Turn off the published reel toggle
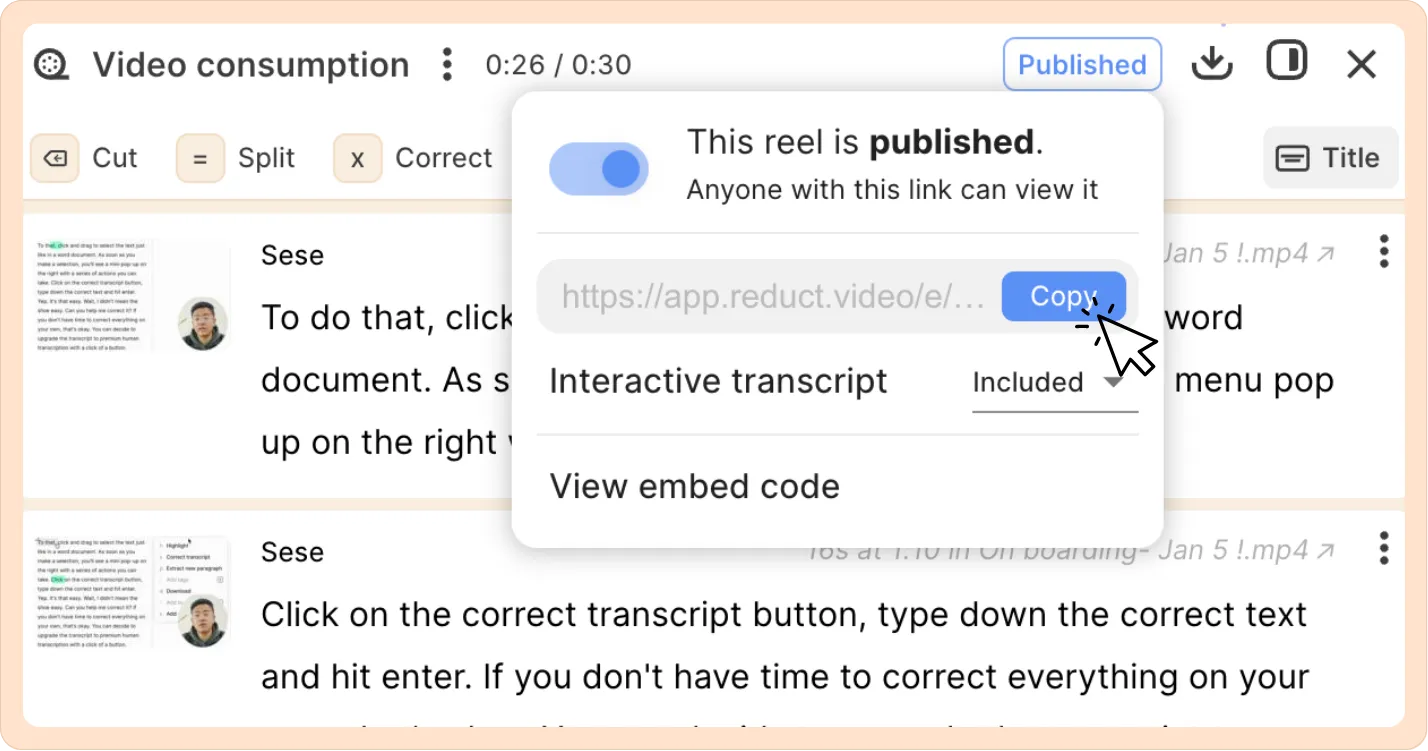Image resolution: width=1428 pixels, height=751 pixels. click(x=599, y=169)
